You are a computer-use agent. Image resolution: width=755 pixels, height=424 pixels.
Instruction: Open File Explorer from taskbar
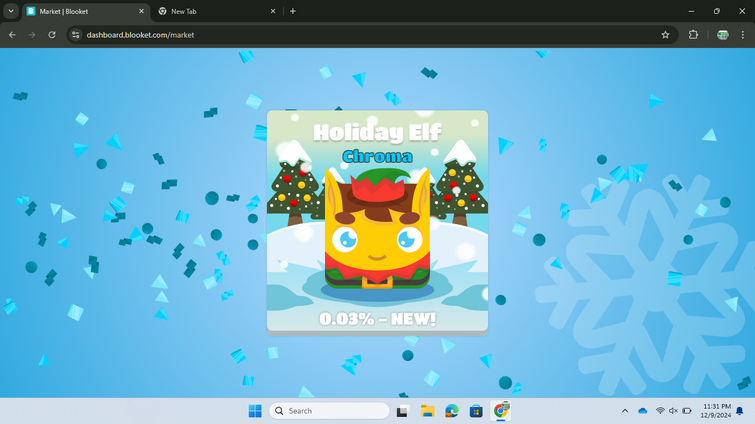pyautogui.click(x=428, y=411)
